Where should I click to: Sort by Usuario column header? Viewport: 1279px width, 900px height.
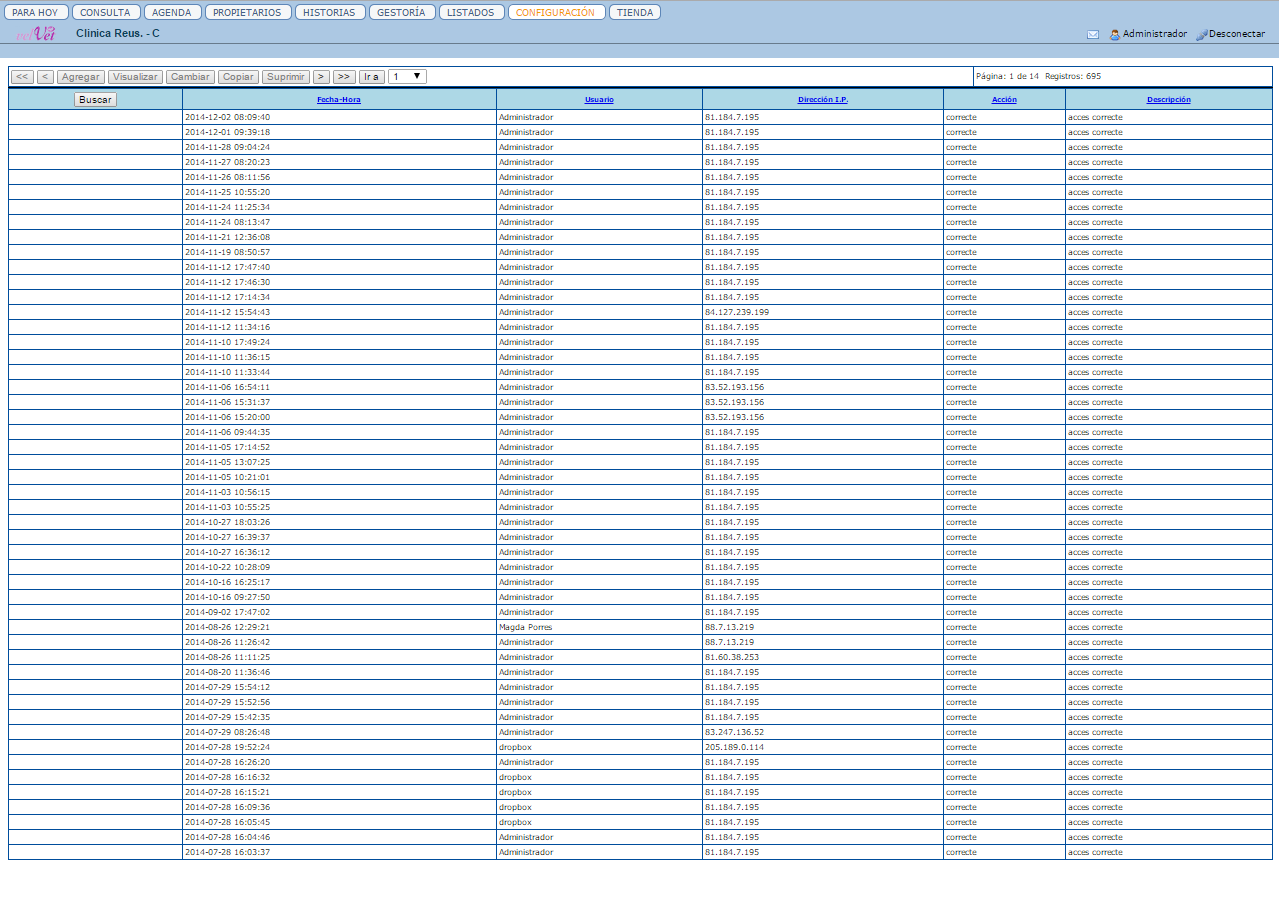(599, 100)
